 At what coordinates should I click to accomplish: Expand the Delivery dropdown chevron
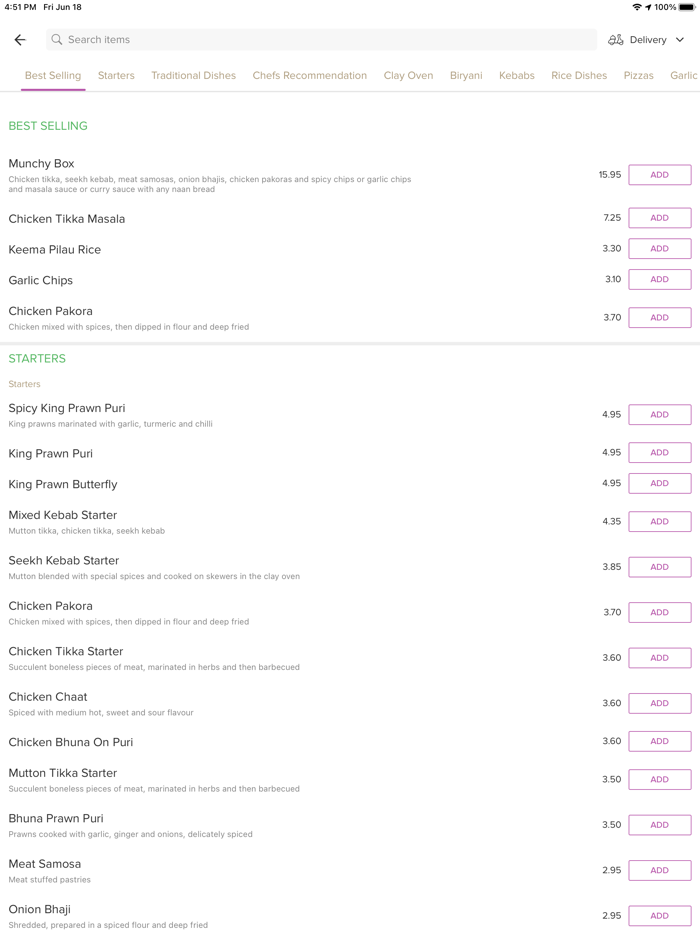click(680, 40)
